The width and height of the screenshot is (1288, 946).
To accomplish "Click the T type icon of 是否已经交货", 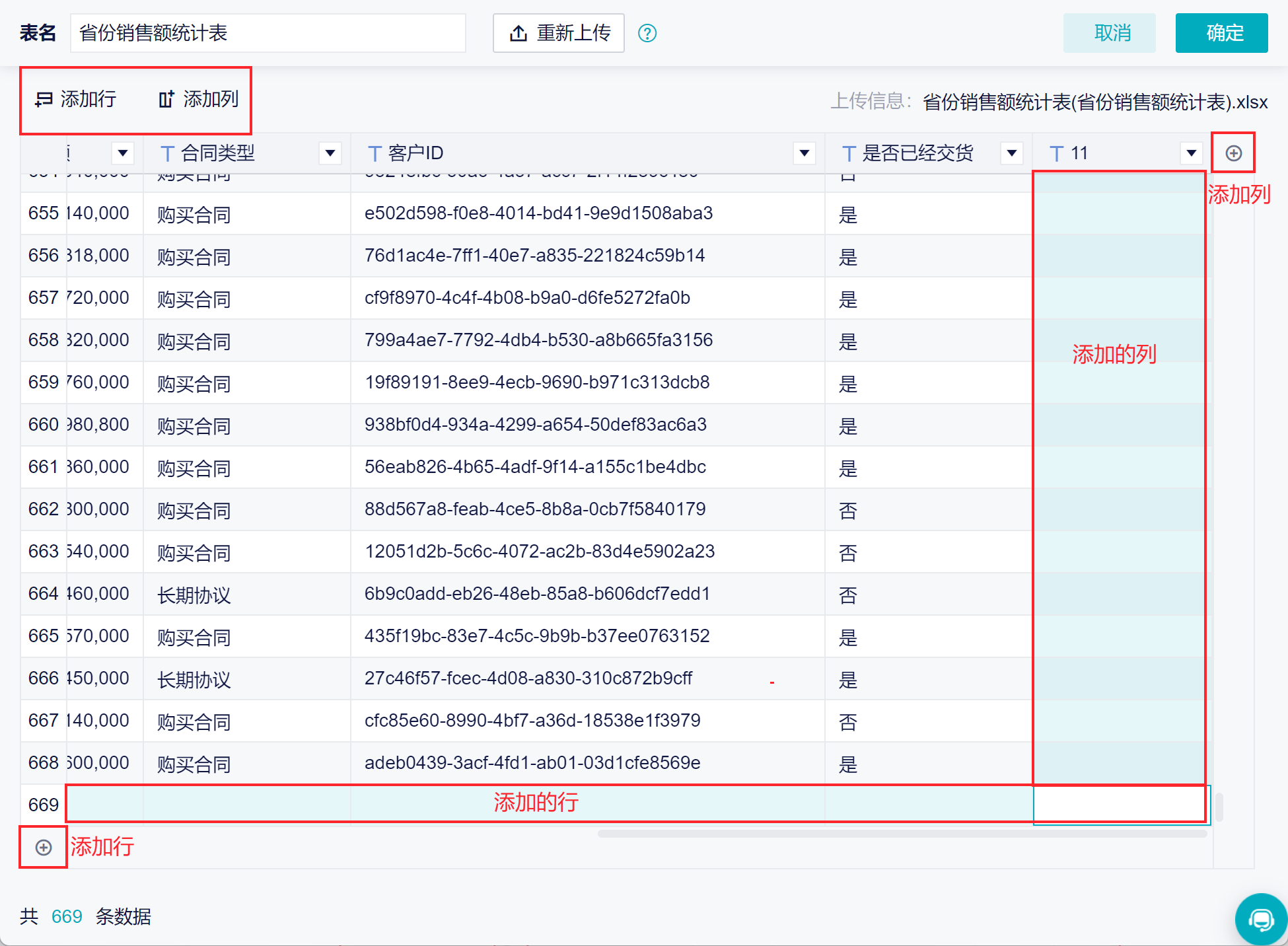I will click(849, 154).
